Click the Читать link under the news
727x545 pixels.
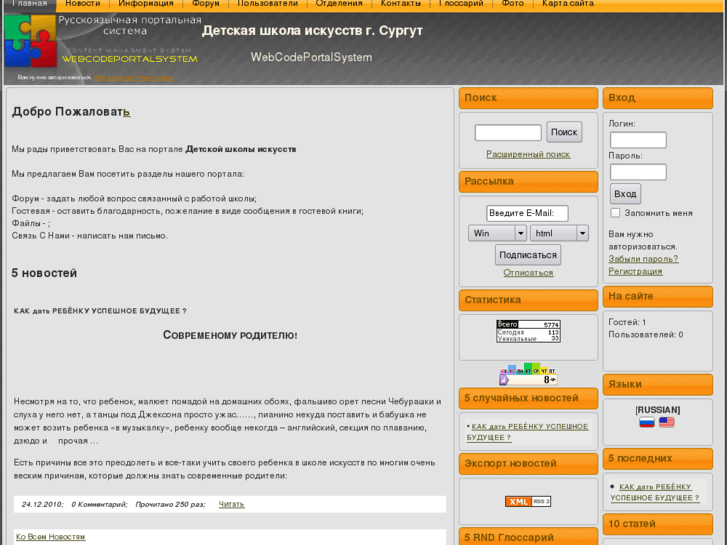(231, 504)
